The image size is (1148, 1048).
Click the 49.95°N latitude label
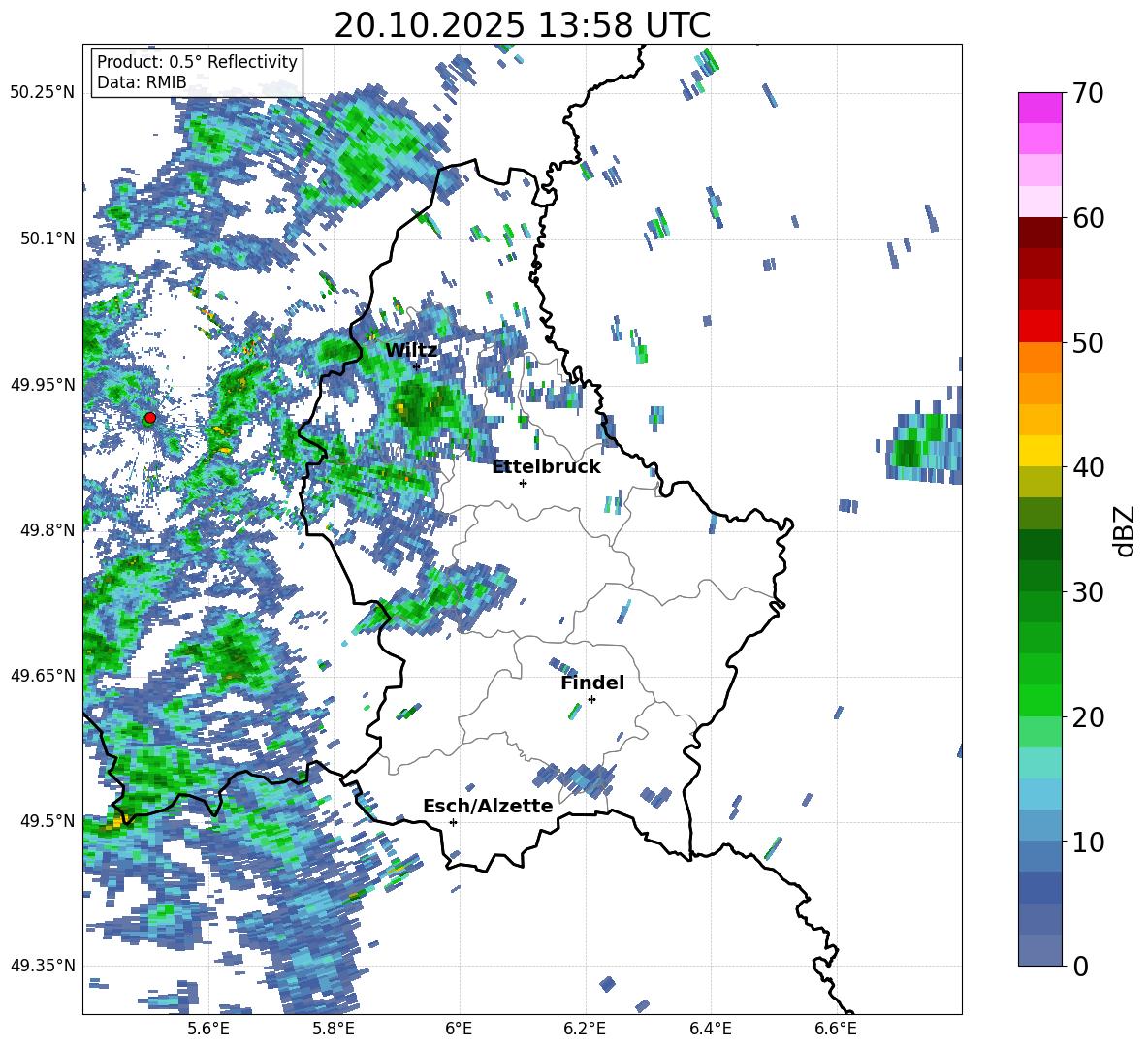43,384
